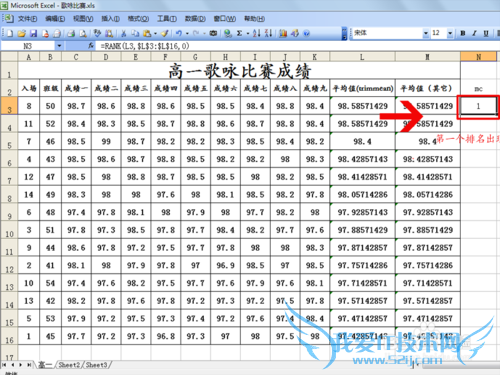Open the 视图 (View) menu
The height and width of the screenshot is (375, 500).
pos(83,19)
